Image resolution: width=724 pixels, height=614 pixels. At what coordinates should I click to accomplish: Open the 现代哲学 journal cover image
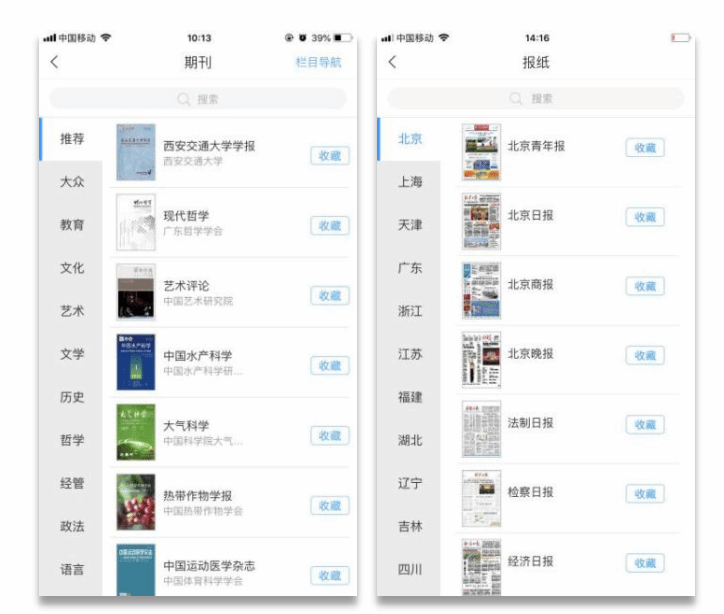[x=135, y=223]
